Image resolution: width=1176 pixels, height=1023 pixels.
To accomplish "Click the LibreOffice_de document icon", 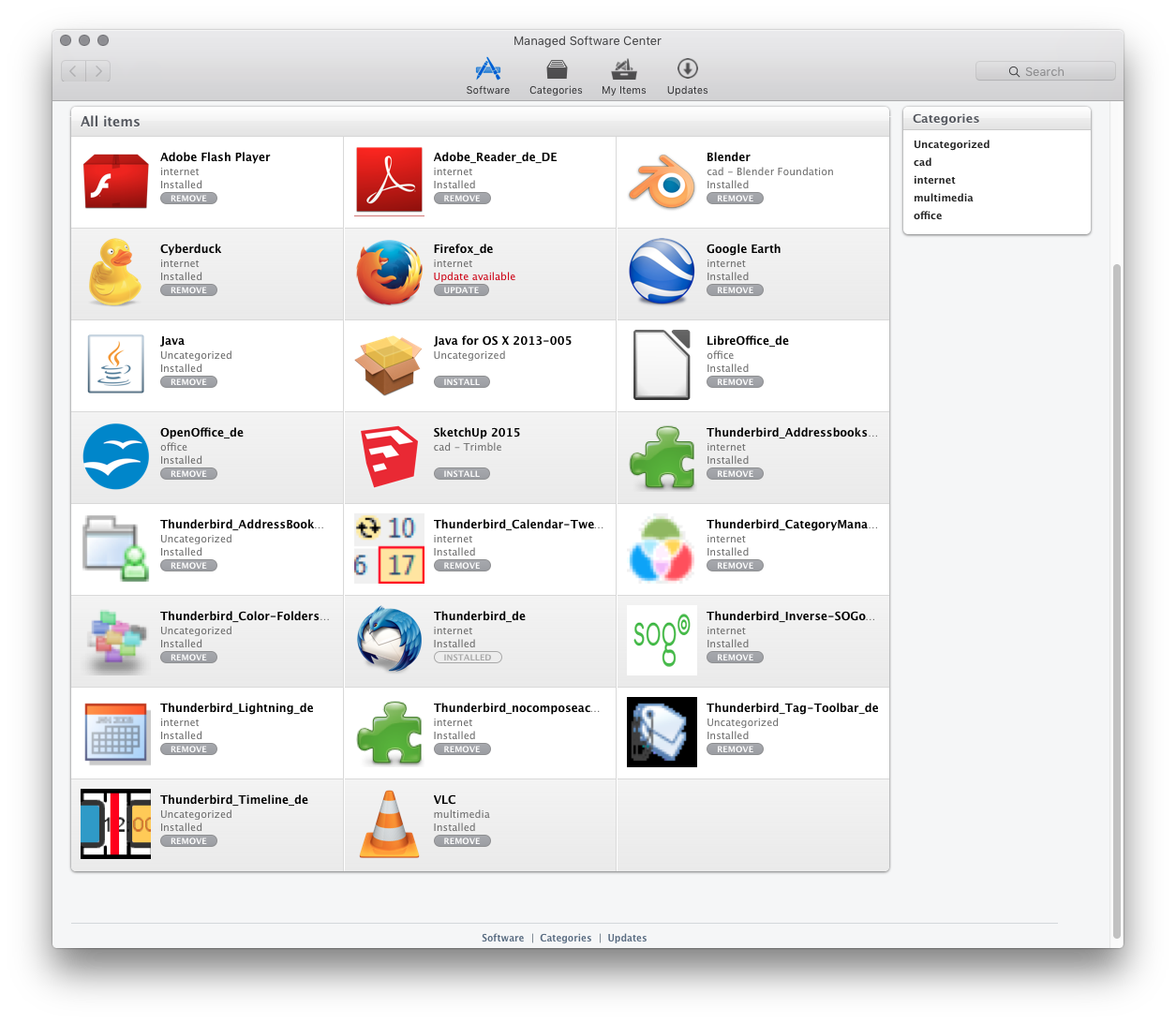I will pyautogui.click(x=662, y=364).
